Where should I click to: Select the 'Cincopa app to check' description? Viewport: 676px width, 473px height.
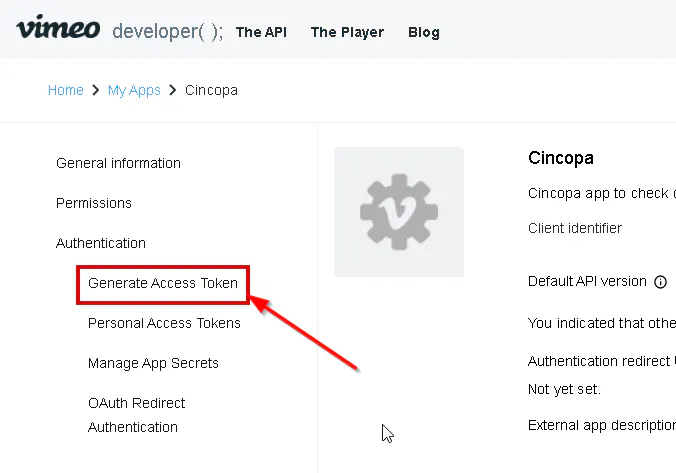pyautogui.click(x=602, y=194)
